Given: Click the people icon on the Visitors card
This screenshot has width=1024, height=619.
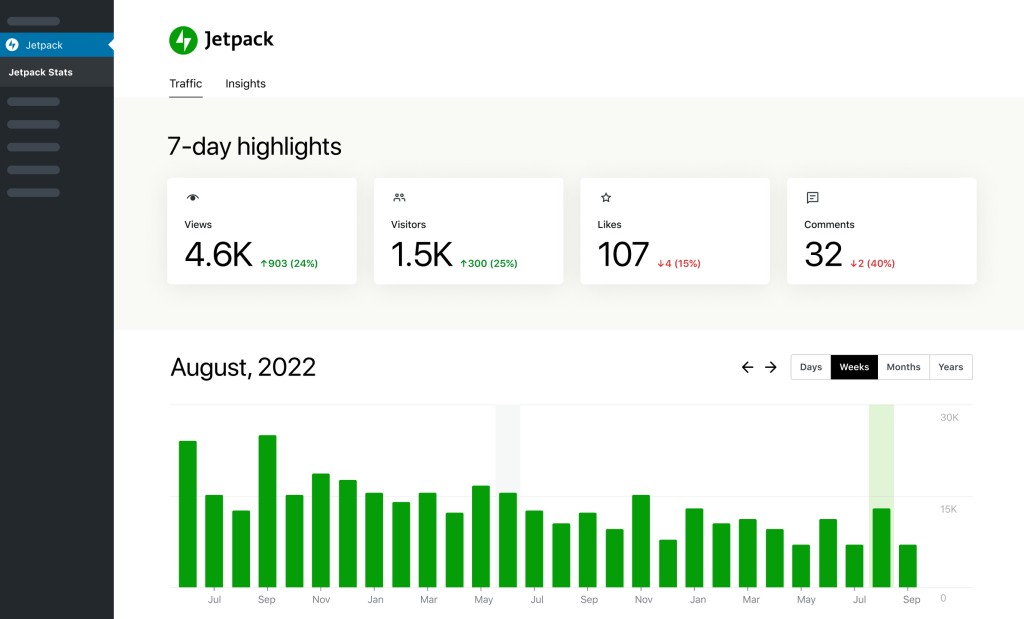Looking at the screenshot, I should click(x=399, y=197).
